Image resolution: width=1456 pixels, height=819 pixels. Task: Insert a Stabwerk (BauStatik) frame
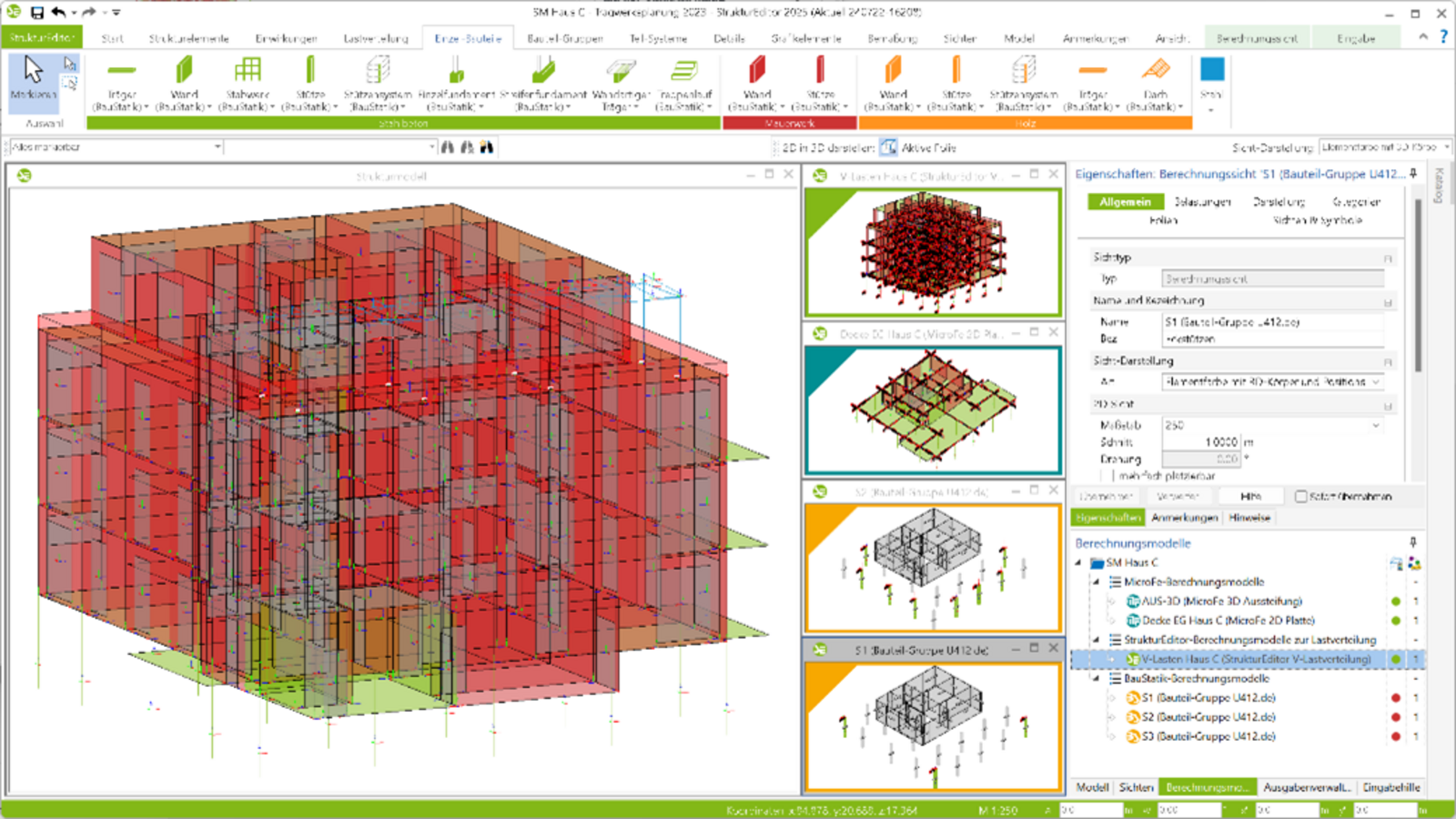tap(248, 83)
